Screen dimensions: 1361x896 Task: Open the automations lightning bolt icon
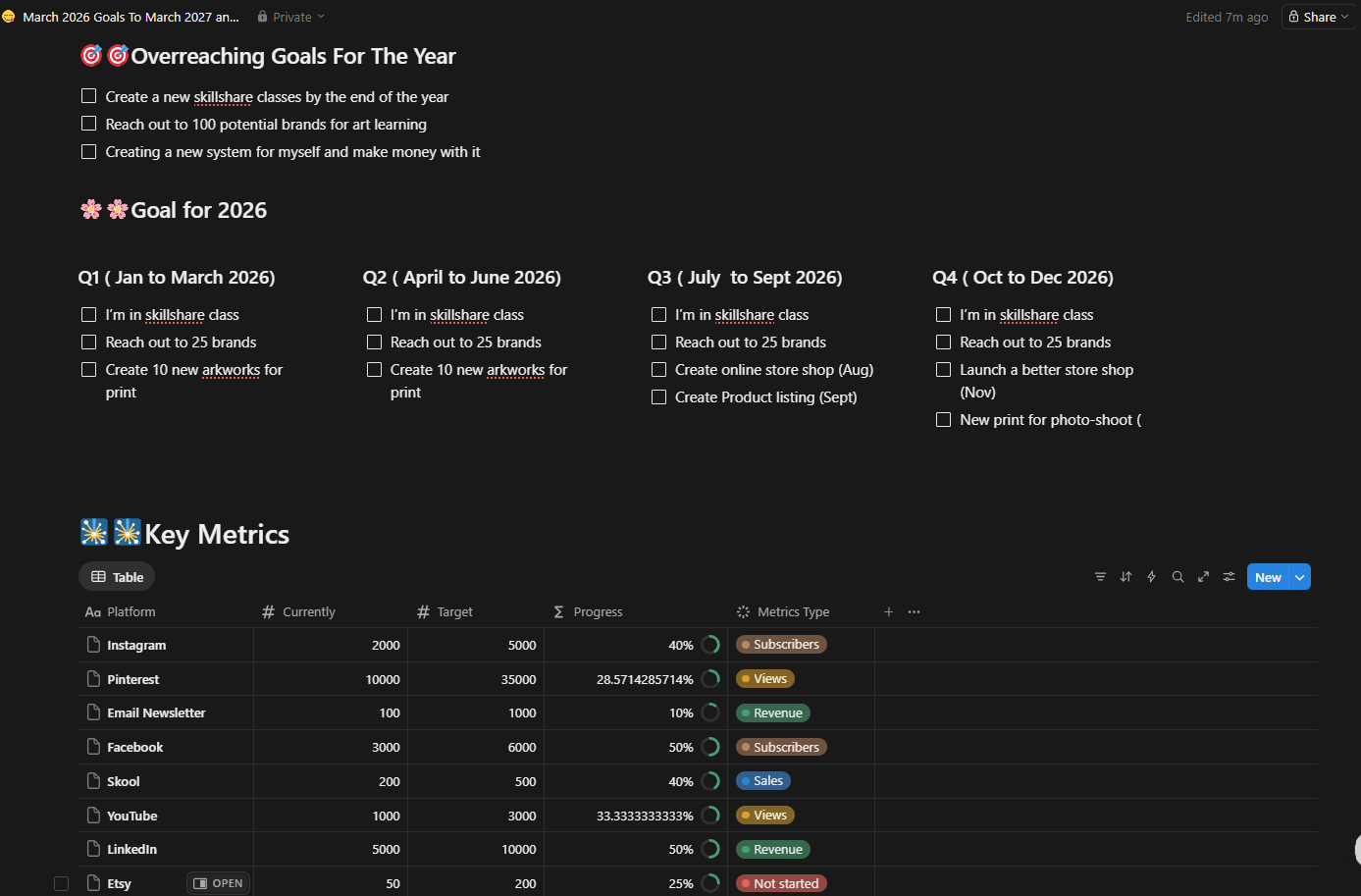(x=1152, y=577)
